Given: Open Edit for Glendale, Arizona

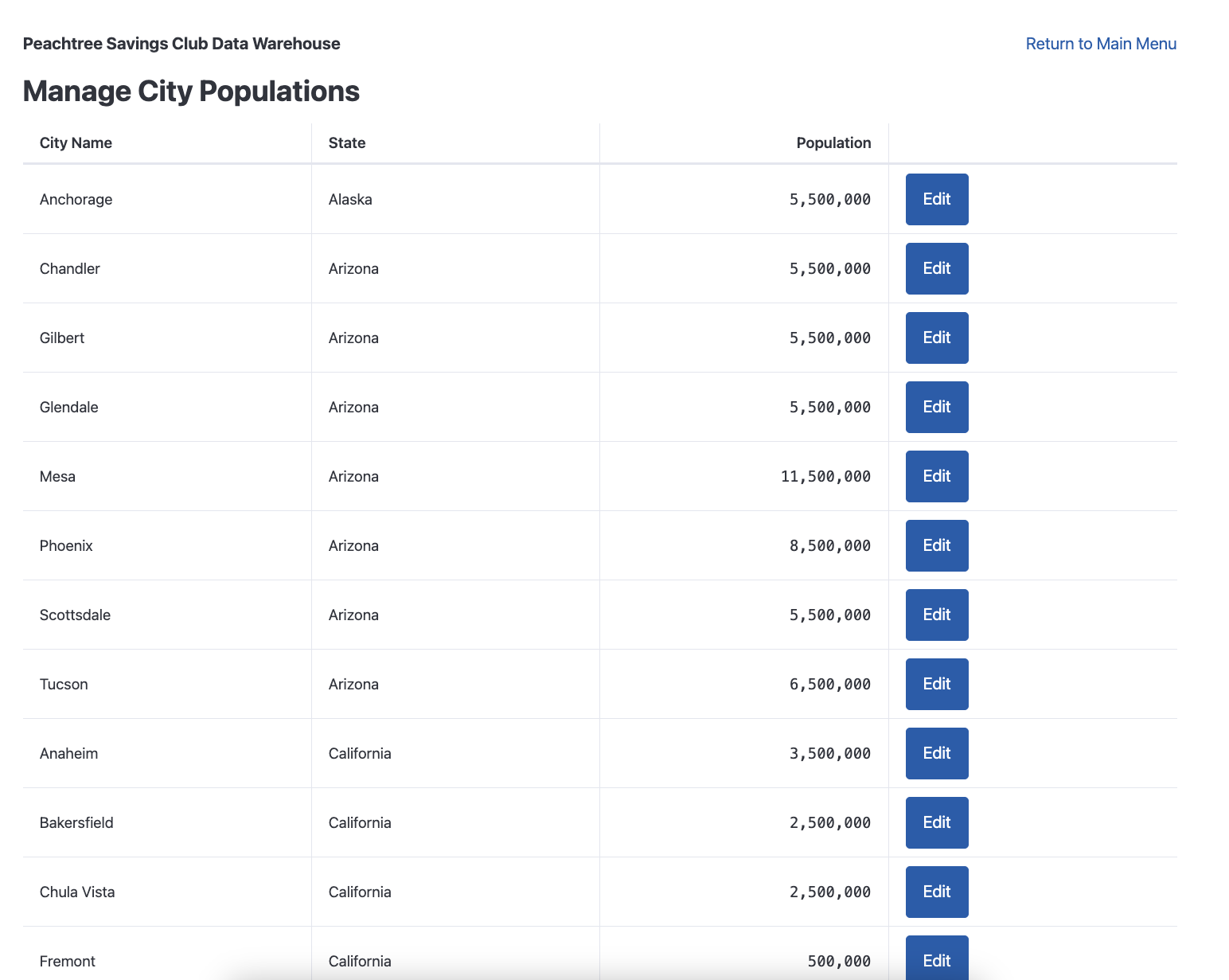Looking at the screenshot, I should click(936, 407).
